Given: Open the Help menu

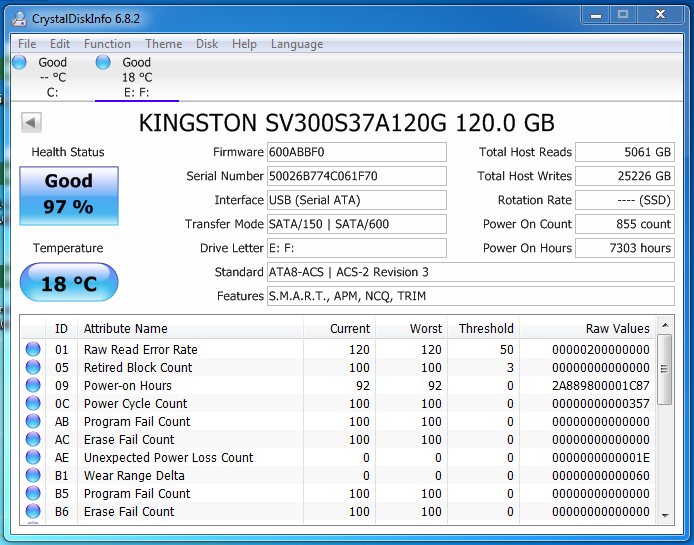Looking at the screenshot, I should pyautogui.click(x=244, y=44).
